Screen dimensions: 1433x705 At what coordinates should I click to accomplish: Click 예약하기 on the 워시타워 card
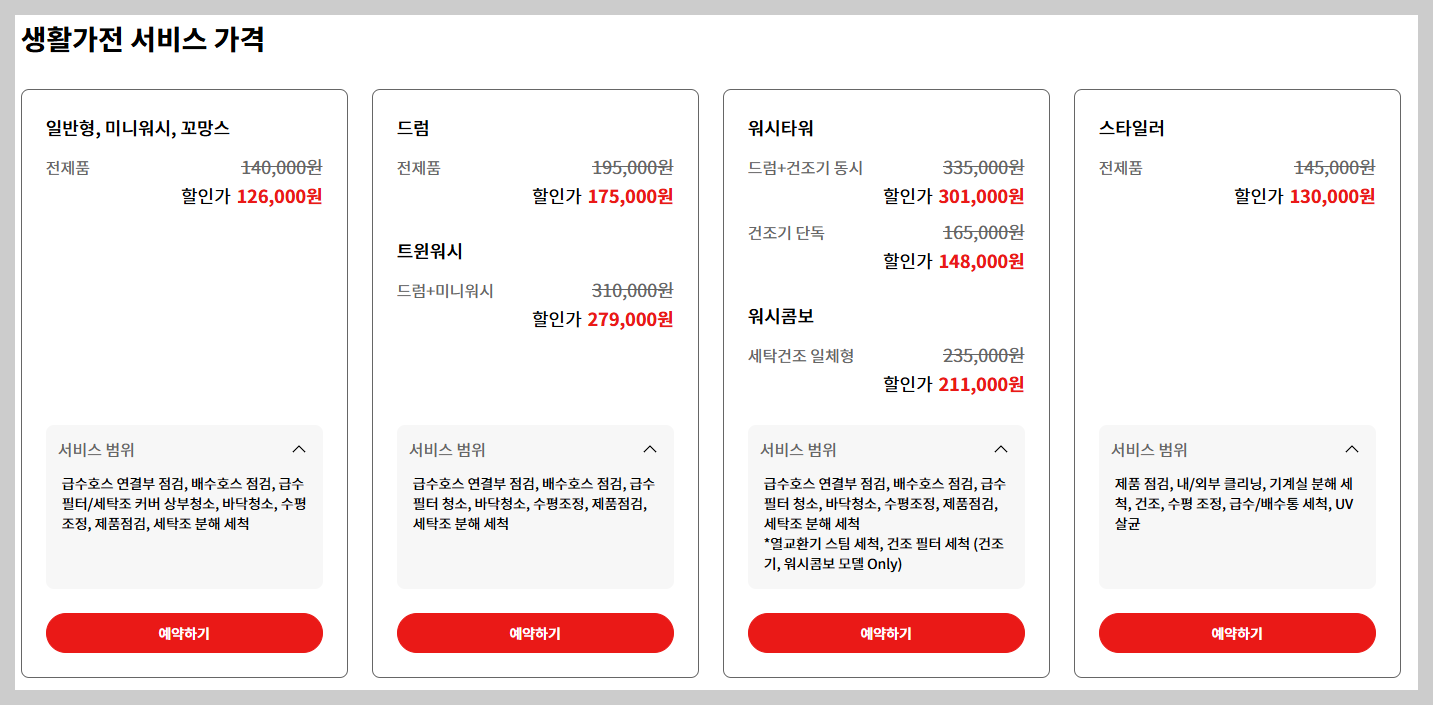coord(886,633)
